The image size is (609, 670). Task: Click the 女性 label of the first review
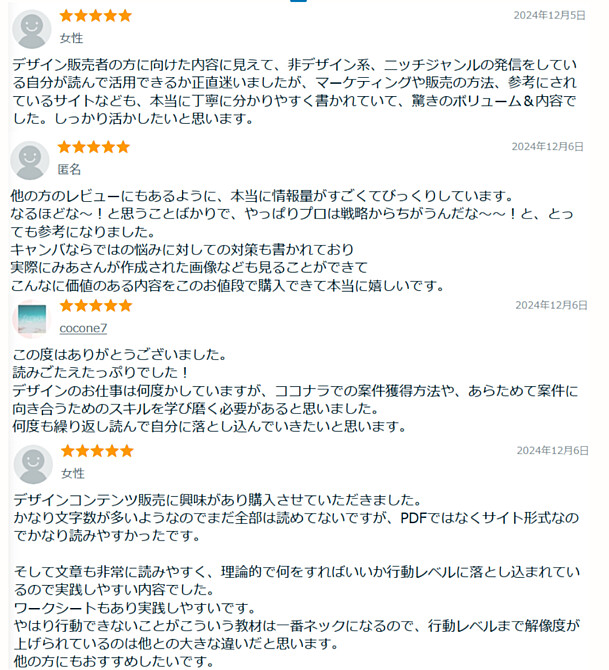tap(71, 38)
